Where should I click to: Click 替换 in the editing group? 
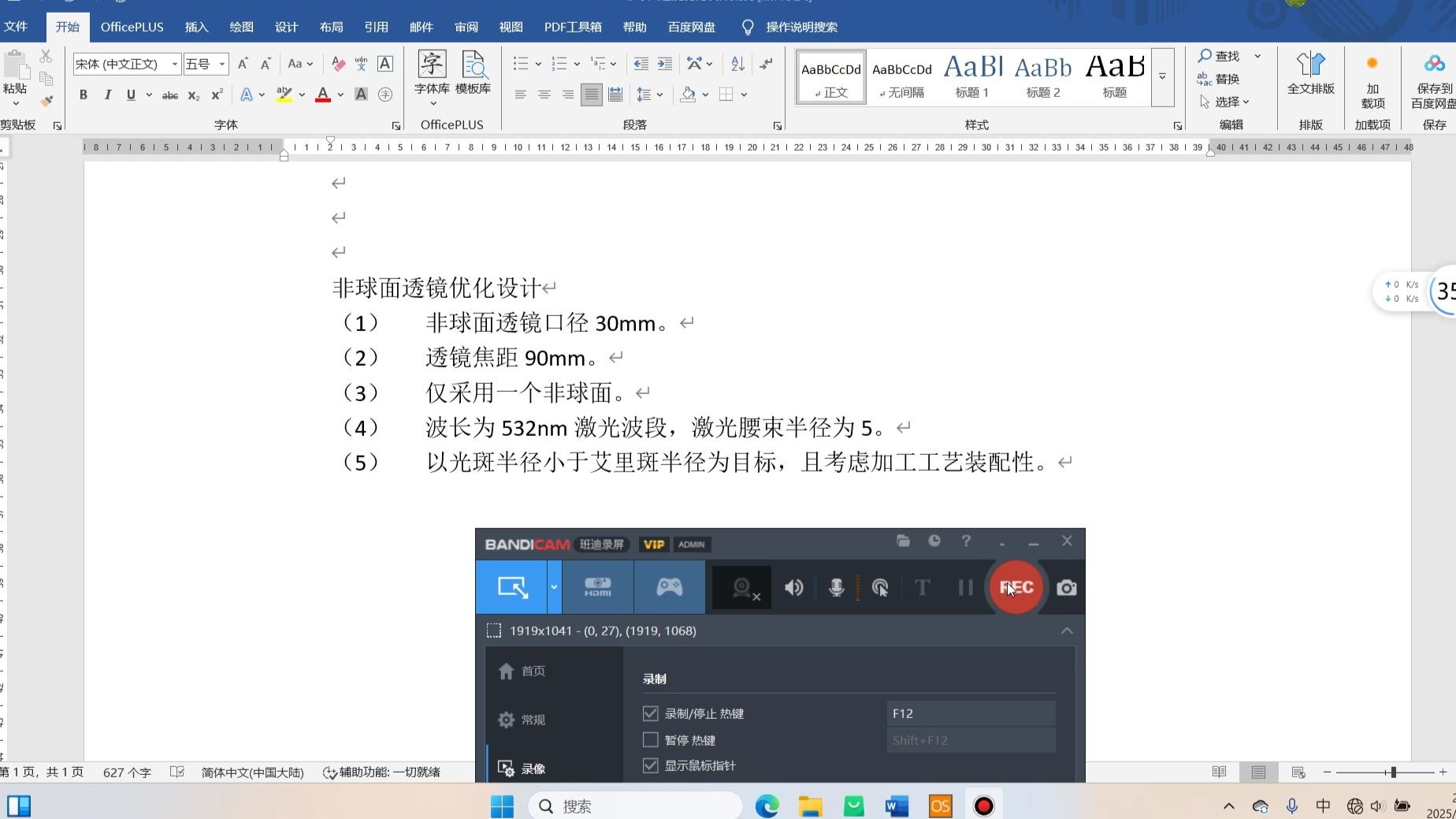(1226, 79)
